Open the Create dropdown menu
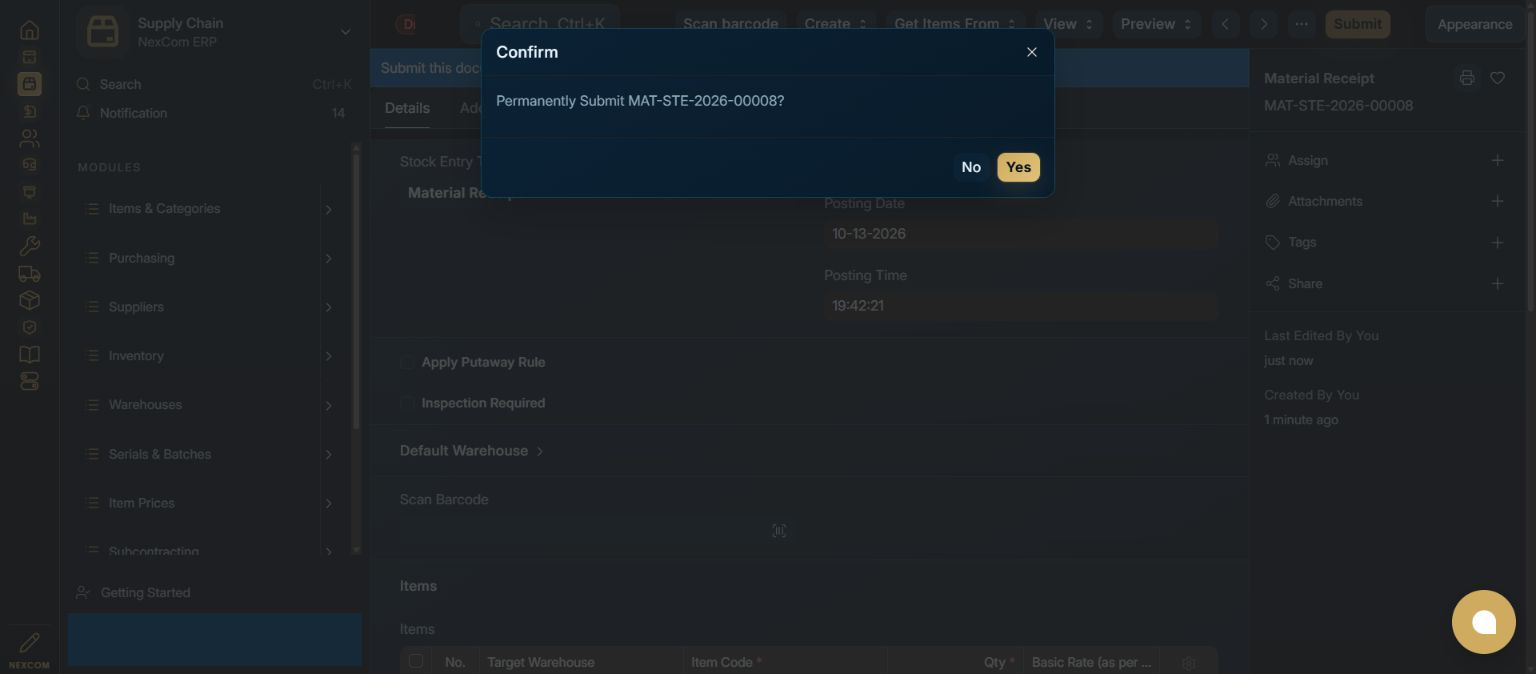Screen dimensions: 1536x674 pyautogui.click(x=836, y=24)
